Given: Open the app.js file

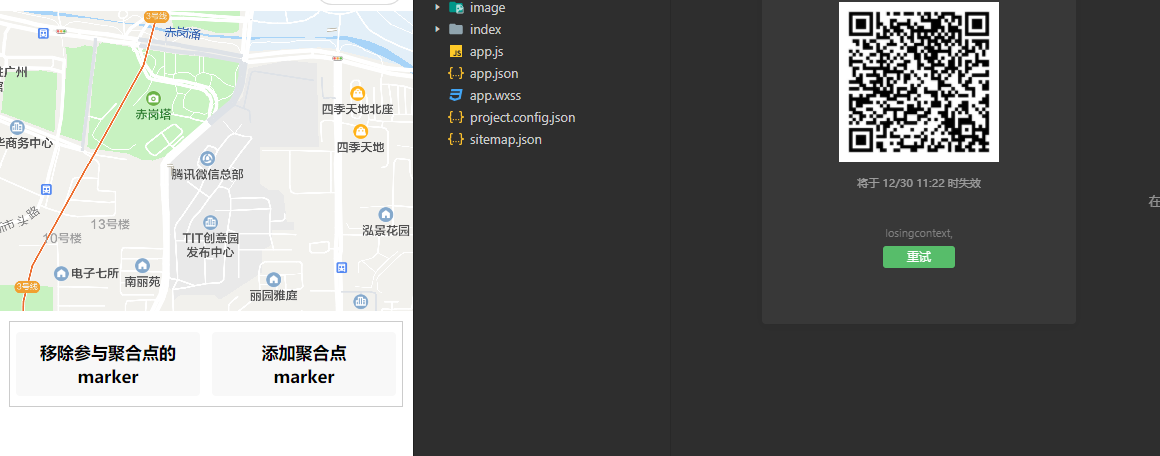Looking at the screenshot, I should (x=487, y=51).
